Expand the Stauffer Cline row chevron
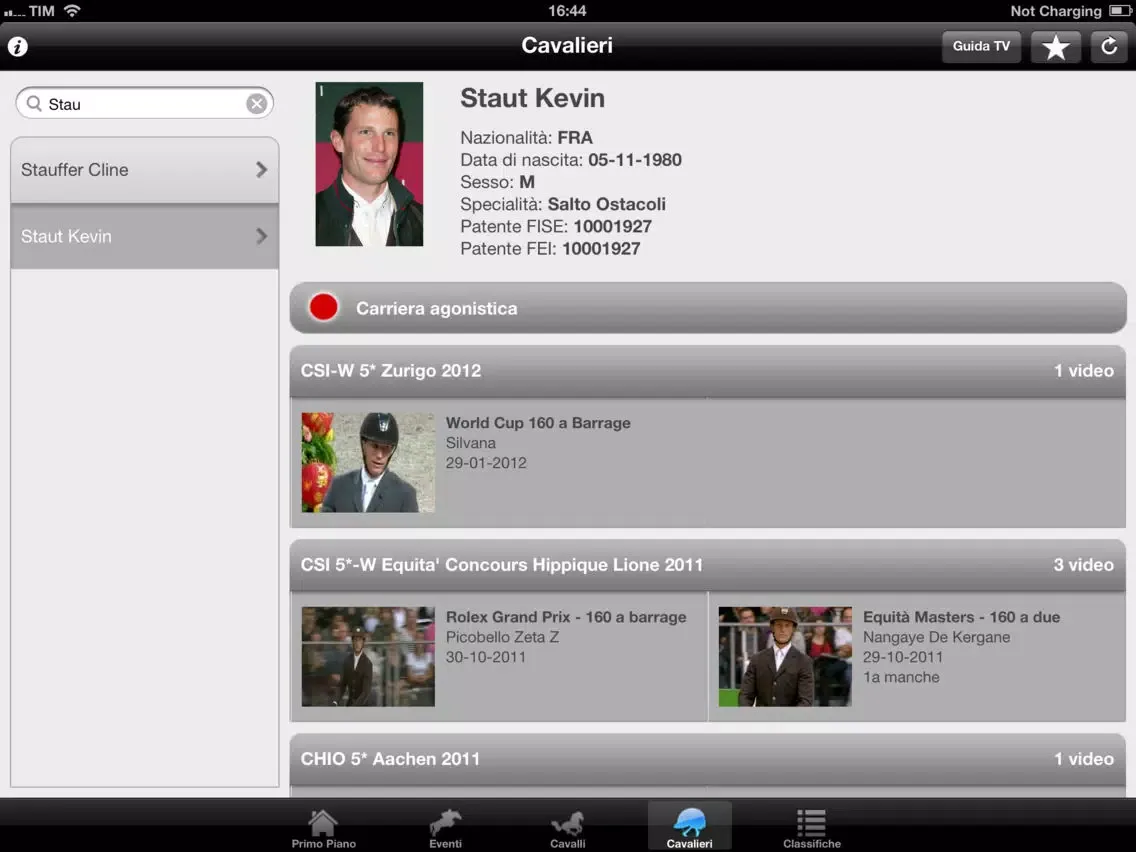 point(262,170)
